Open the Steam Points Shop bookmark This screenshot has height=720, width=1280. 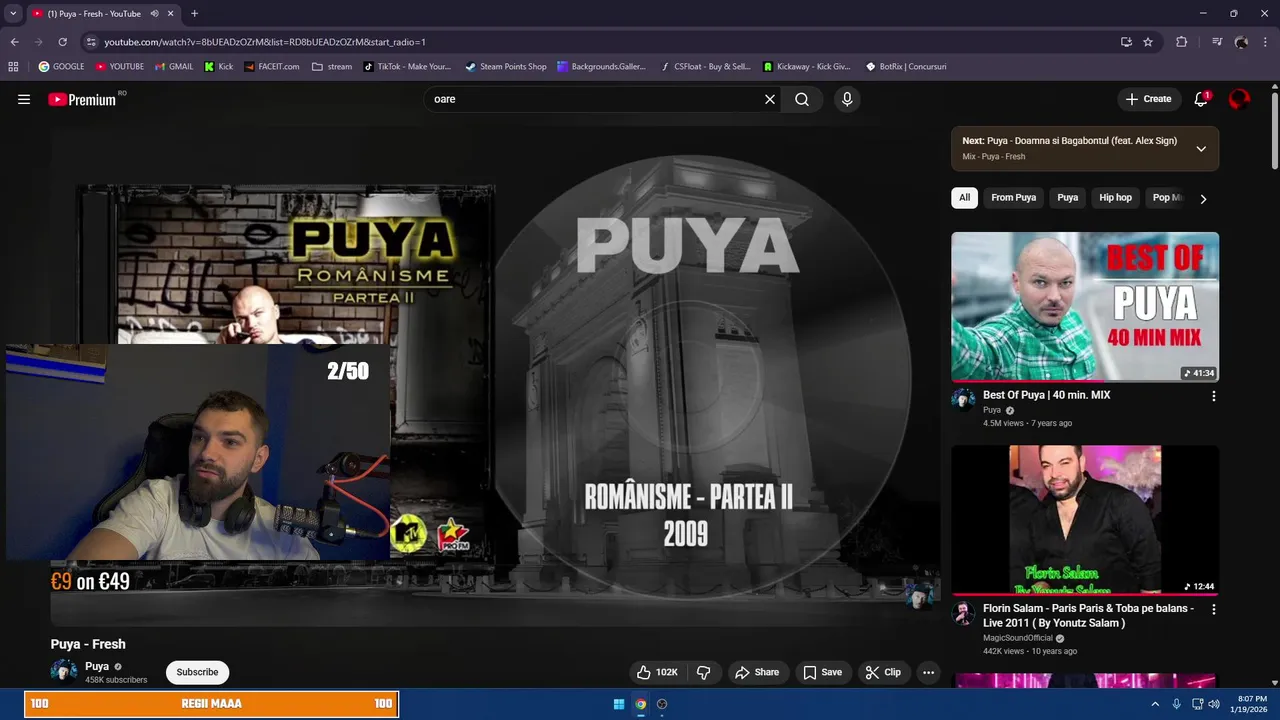pyautogui.click(x=506, y=67)
